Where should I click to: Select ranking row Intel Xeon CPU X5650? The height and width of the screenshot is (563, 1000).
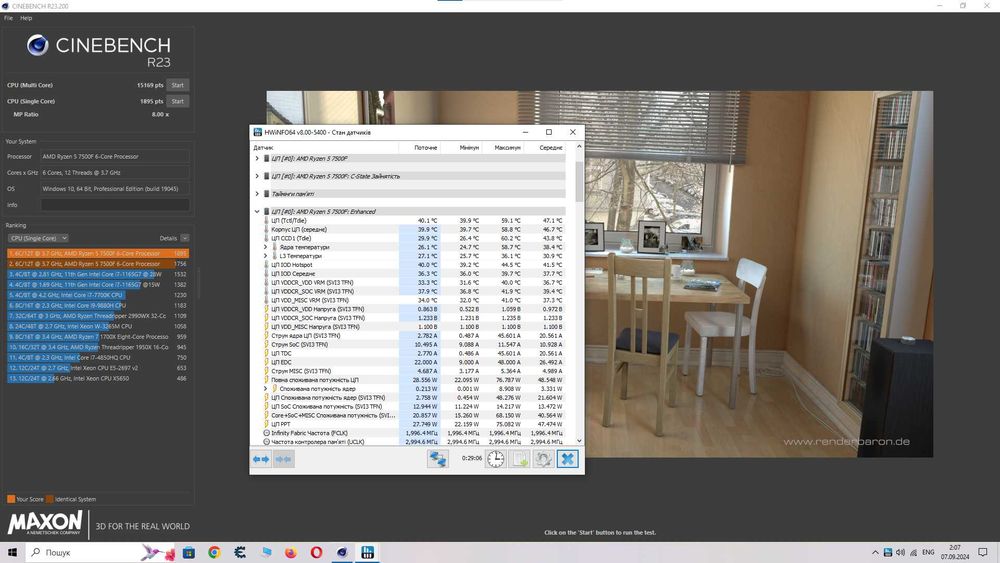[x=98, y=378]
